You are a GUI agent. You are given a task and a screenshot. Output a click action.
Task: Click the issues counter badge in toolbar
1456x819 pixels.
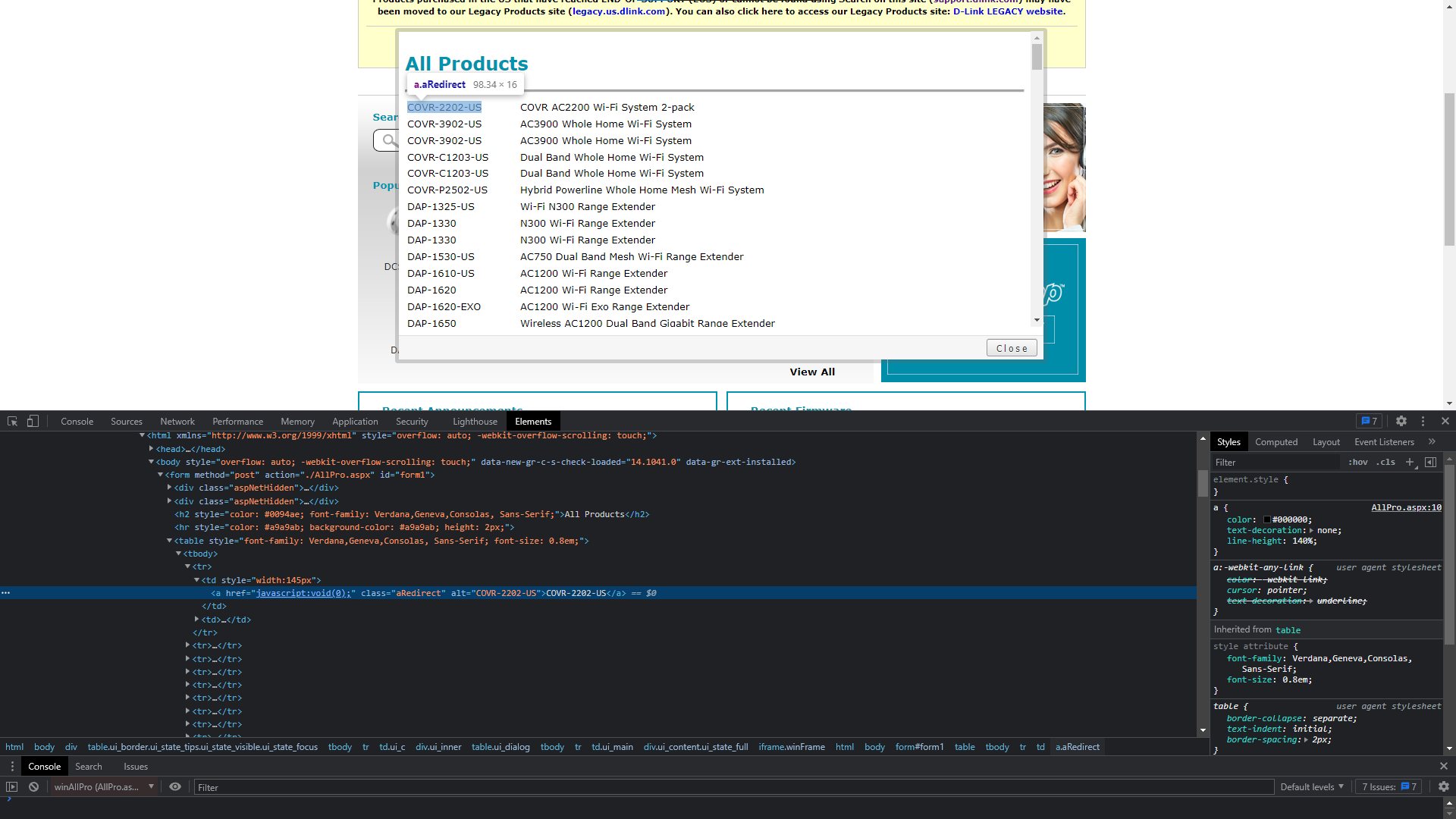coord(1369,422)
